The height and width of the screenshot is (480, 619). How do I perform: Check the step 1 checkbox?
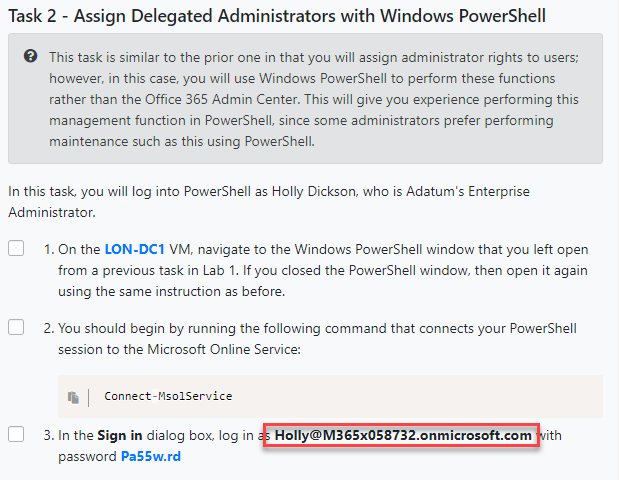(x=16, y=248)
